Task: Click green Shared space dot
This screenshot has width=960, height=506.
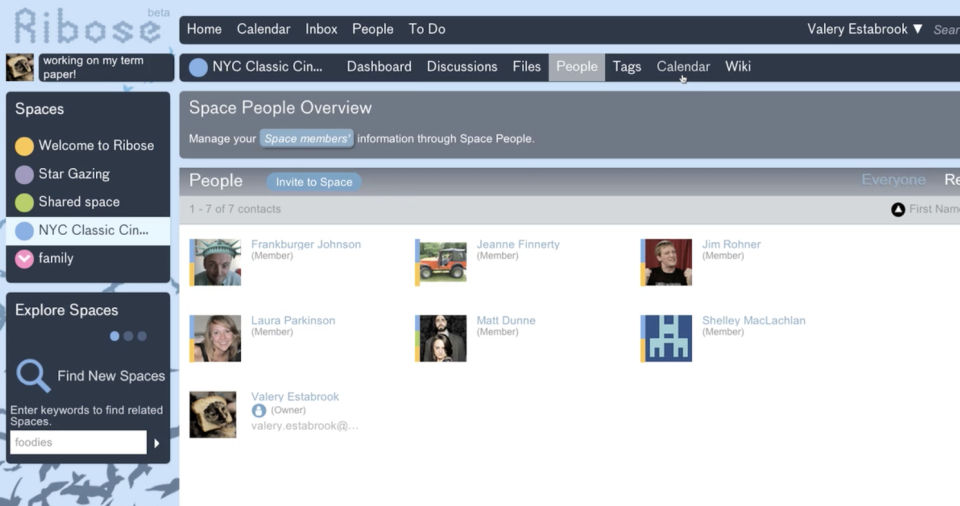Action: [x=24, y=202]
